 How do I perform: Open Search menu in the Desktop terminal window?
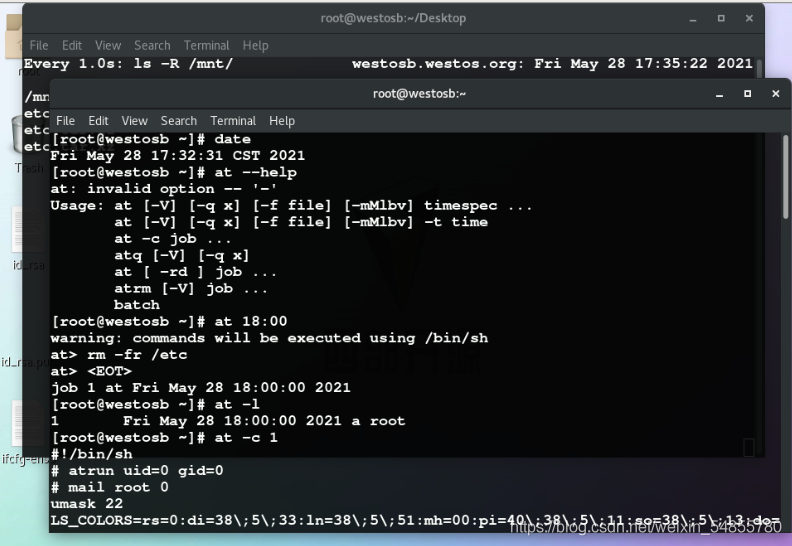click(152, 45)
